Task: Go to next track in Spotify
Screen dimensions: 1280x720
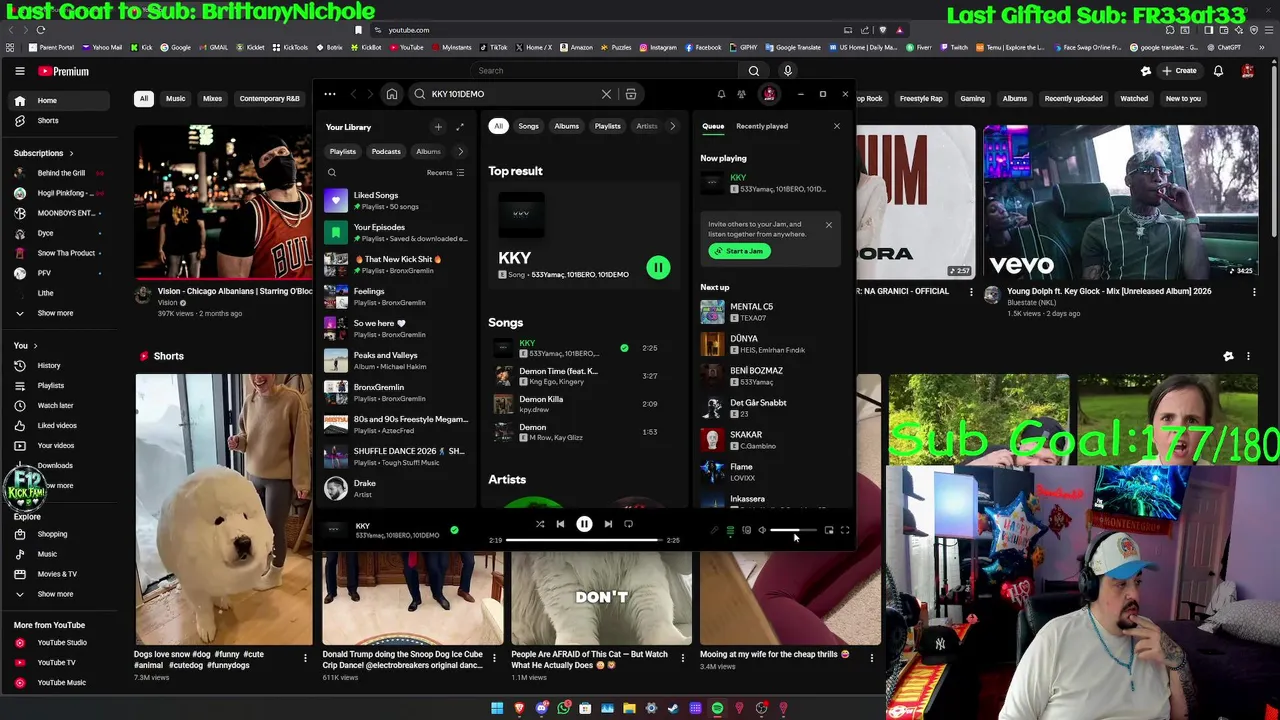Action: [608, 524]
